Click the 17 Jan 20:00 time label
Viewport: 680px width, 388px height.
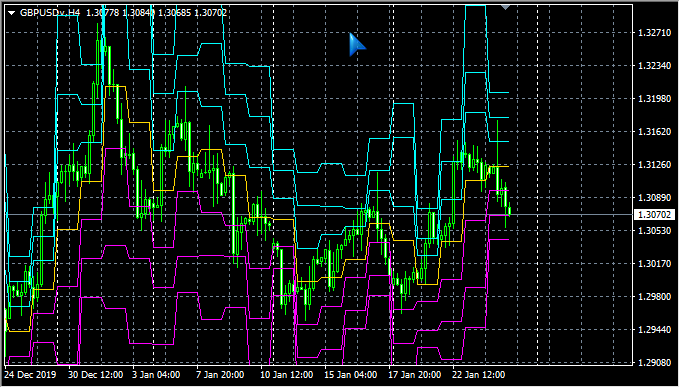coord(414,375)
